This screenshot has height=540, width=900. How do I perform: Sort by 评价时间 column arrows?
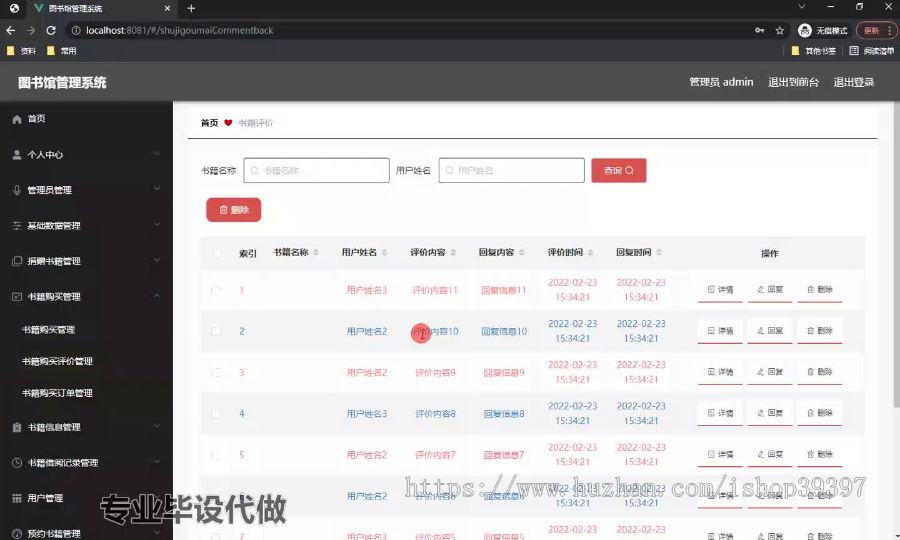590,252
